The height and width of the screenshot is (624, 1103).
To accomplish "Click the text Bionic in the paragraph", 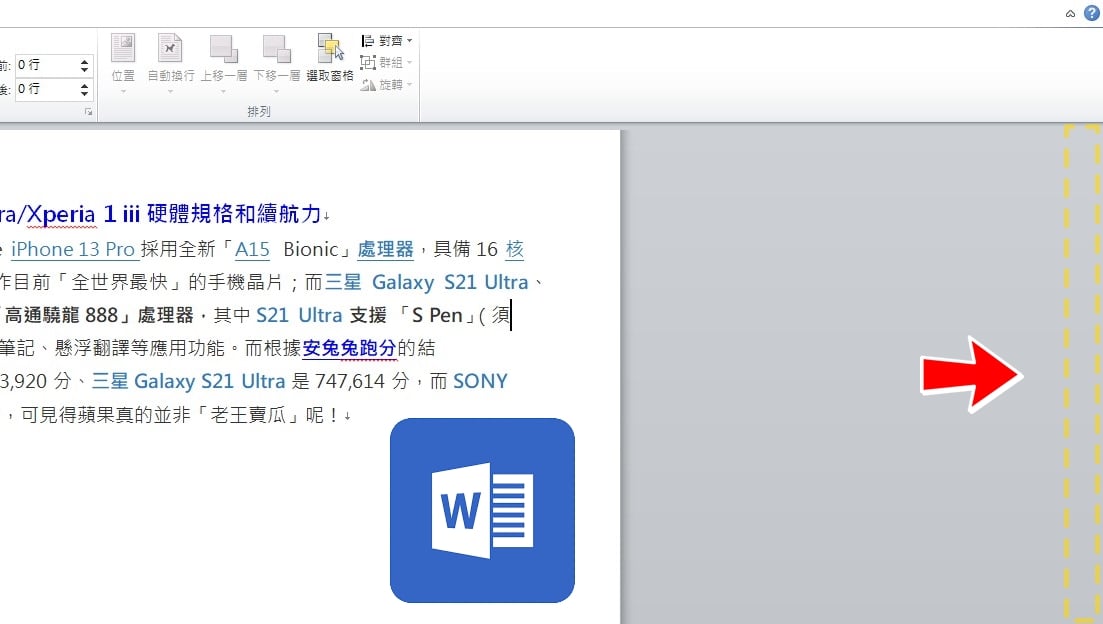I will pyautogui.click(x=311, y=249).
